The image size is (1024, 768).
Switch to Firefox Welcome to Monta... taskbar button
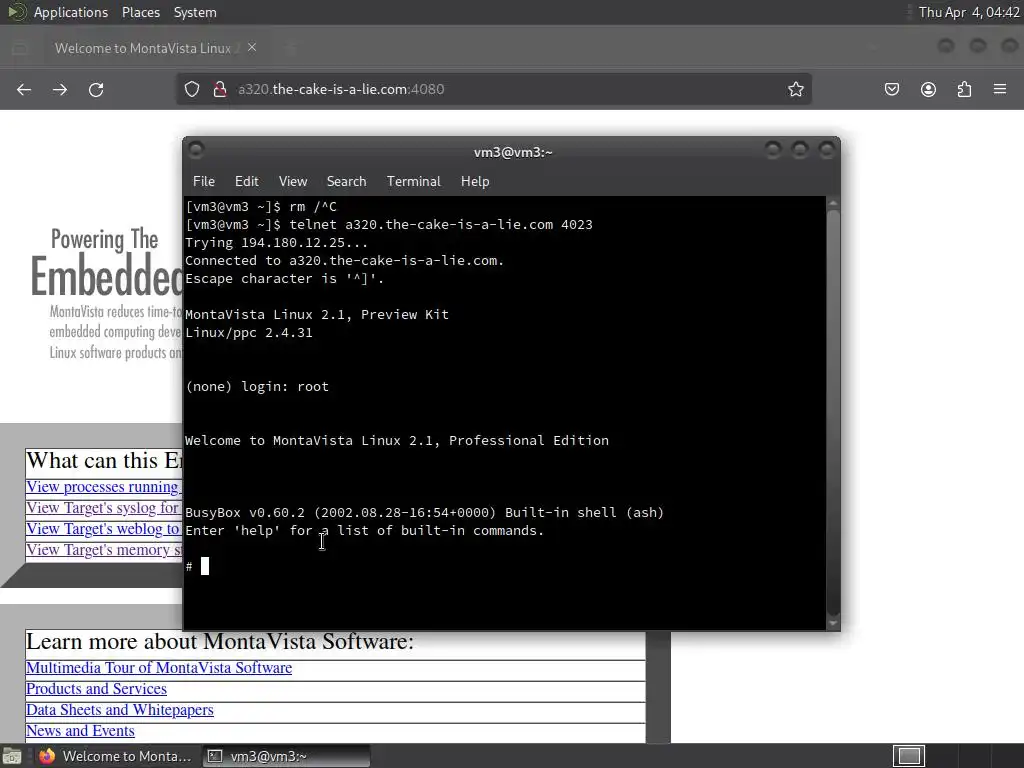114,756
